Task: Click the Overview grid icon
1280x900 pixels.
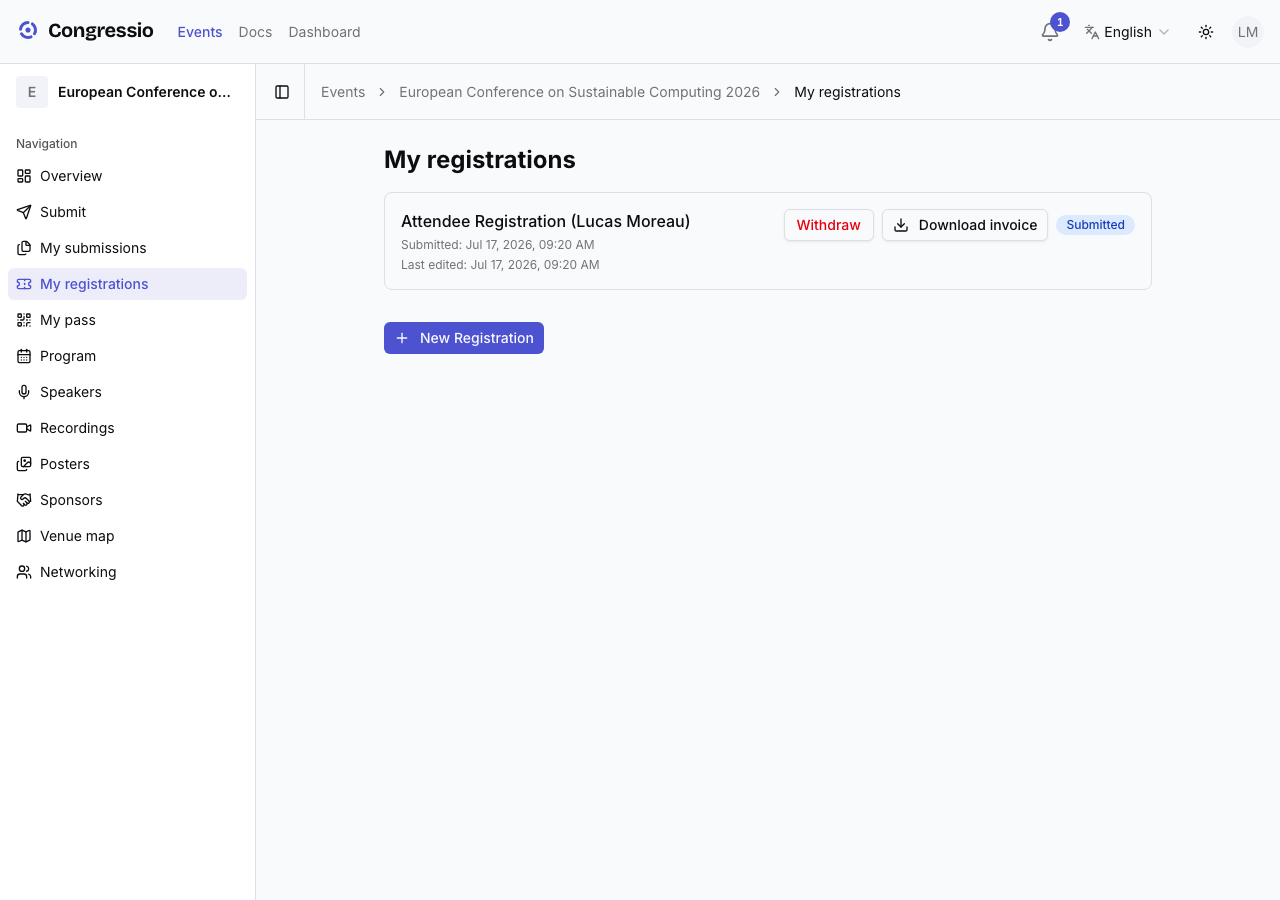Action: [x=24, y=176]
